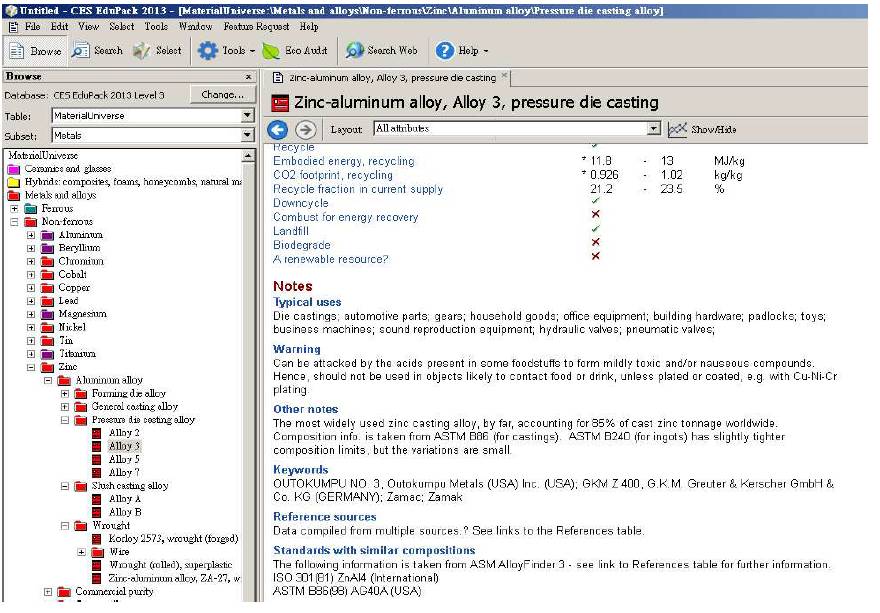Launch Eco Audit from toolbar

pyautogui.click(x=295, y=51)
